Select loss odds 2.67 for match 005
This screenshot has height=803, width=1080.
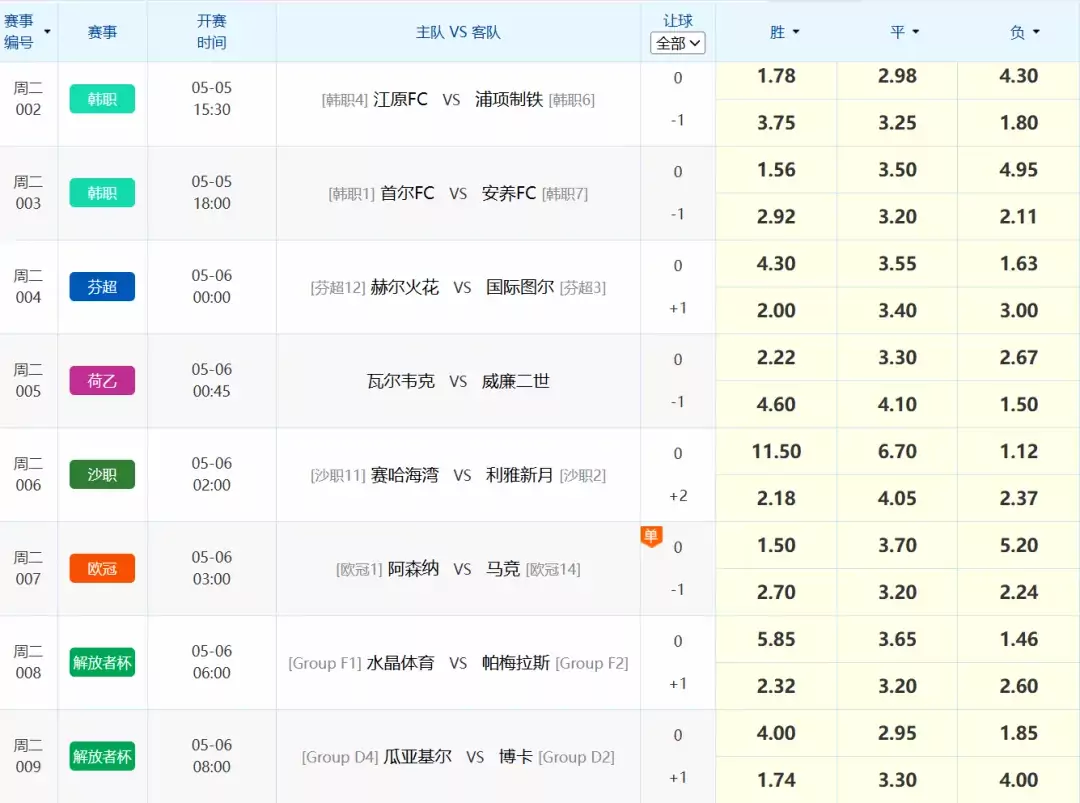coord(1019,357)
